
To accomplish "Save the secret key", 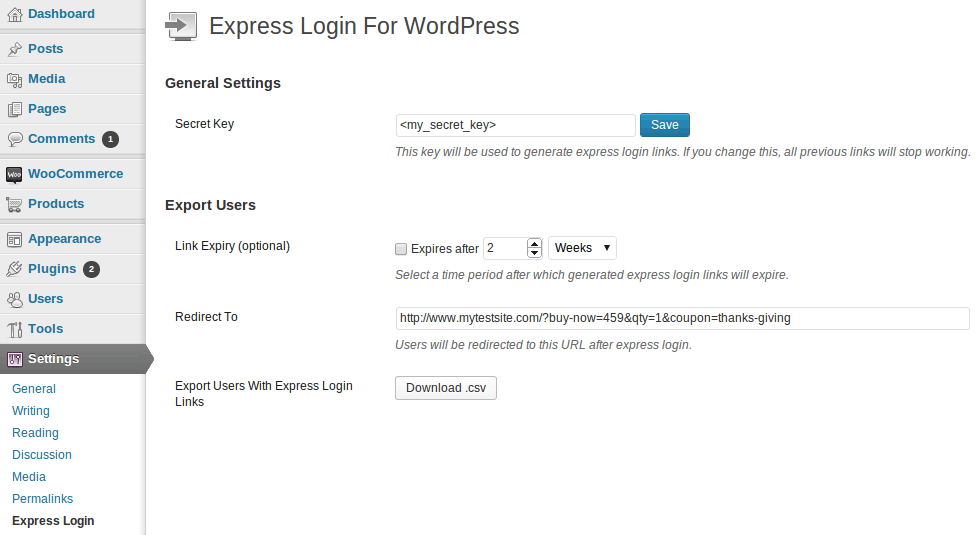I will click(x=664, y=125).
